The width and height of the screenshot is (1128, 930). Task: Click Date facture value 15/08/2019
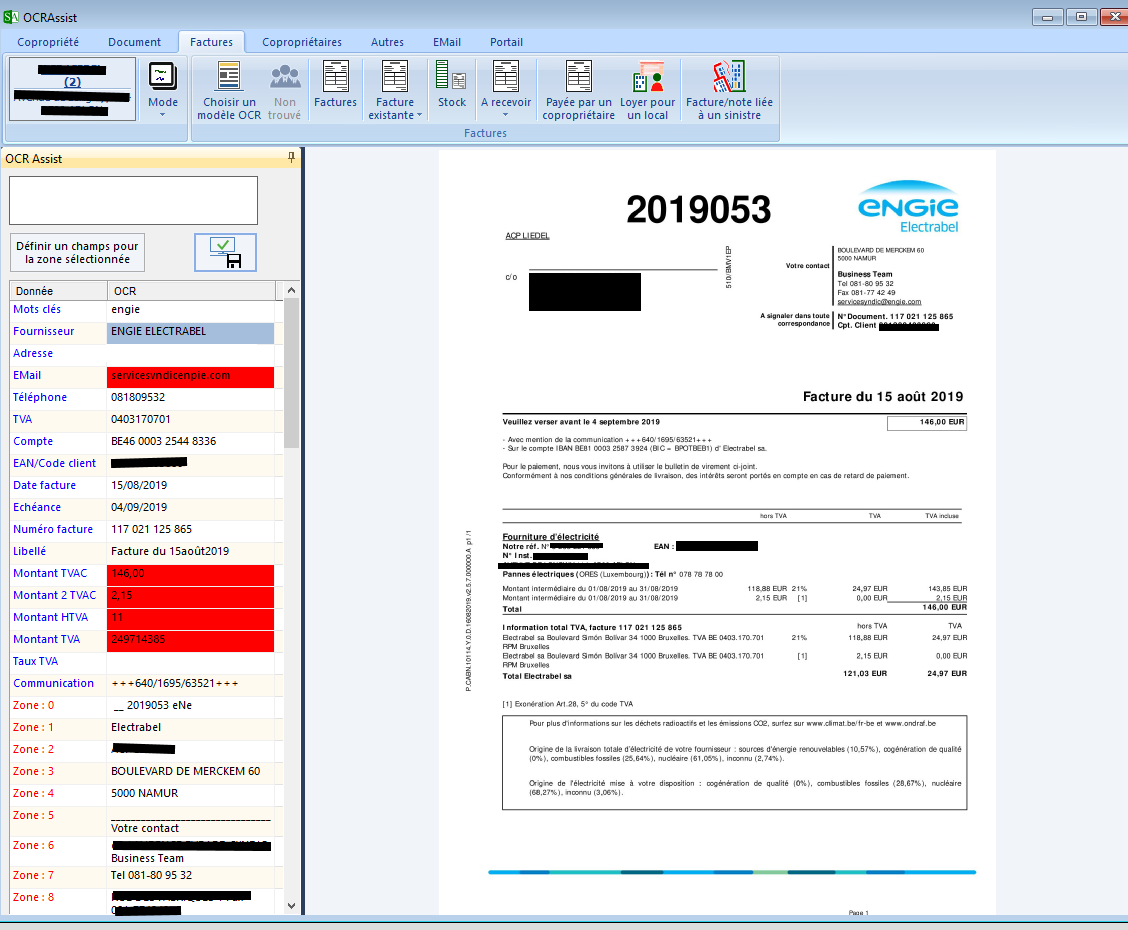[139, 485]
